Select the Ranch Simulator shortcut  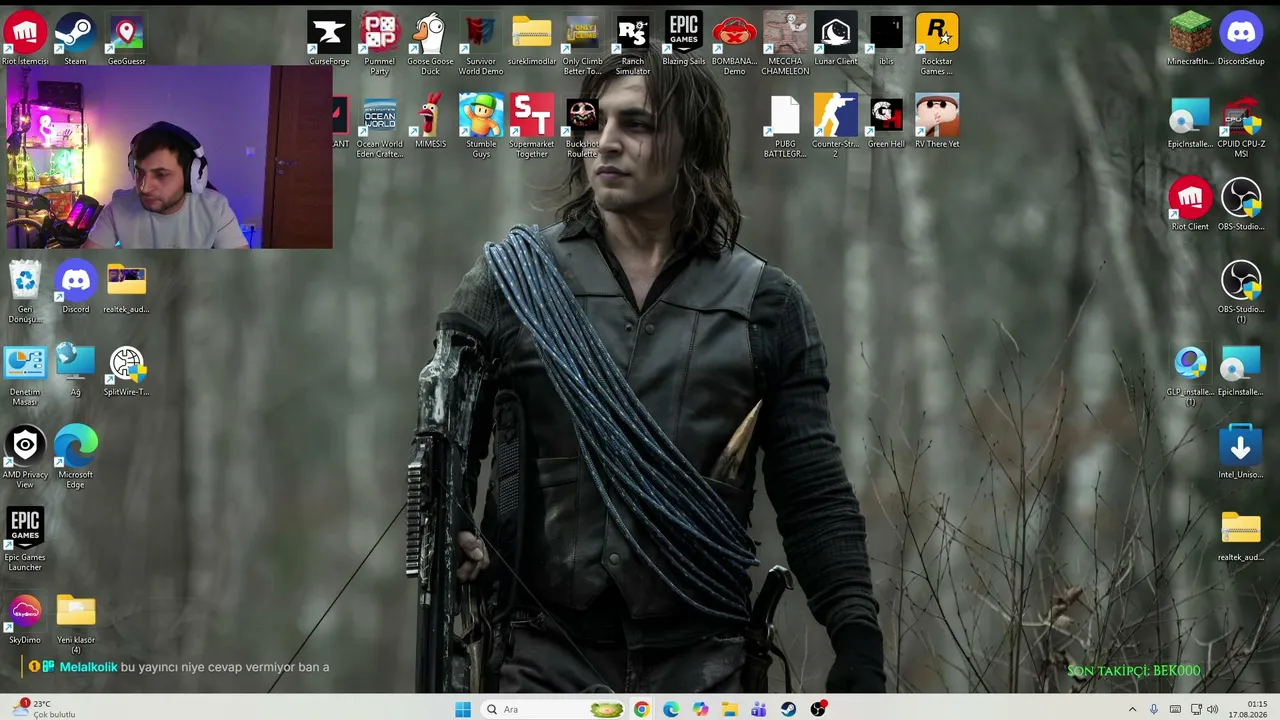633,44
